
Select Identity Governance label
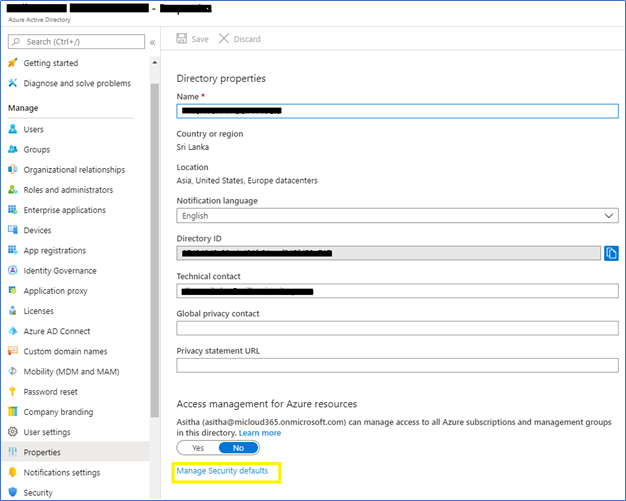[60, 271]
